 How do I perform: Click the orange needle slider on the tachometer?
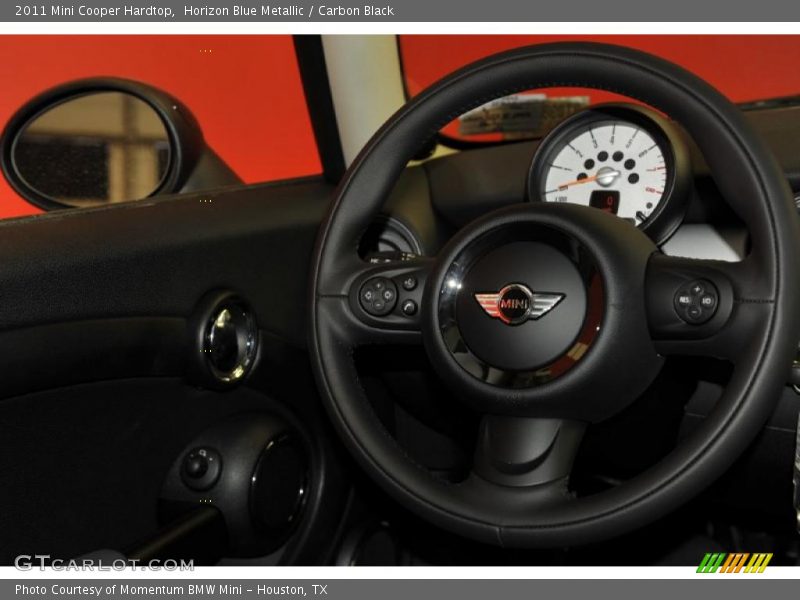[x=575, y=184]
